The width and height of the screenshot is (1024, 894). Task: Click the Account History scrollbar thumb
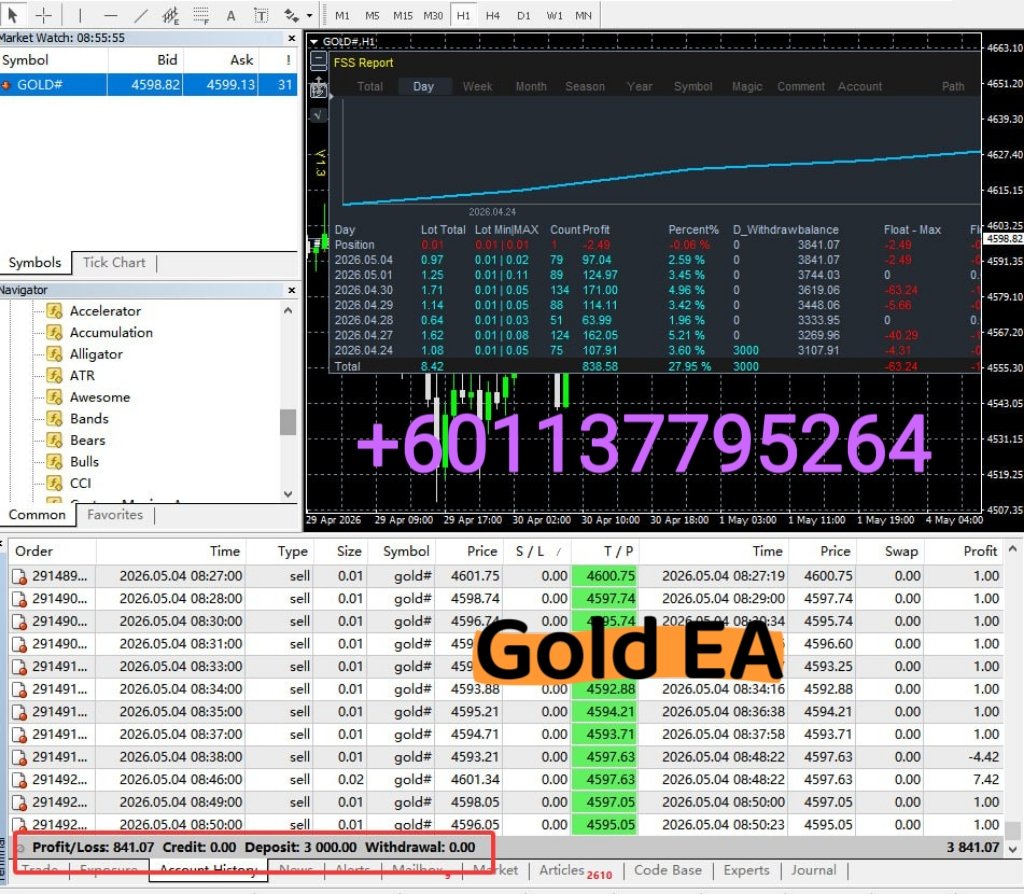pyautogui.click(x=1012, y=830)
